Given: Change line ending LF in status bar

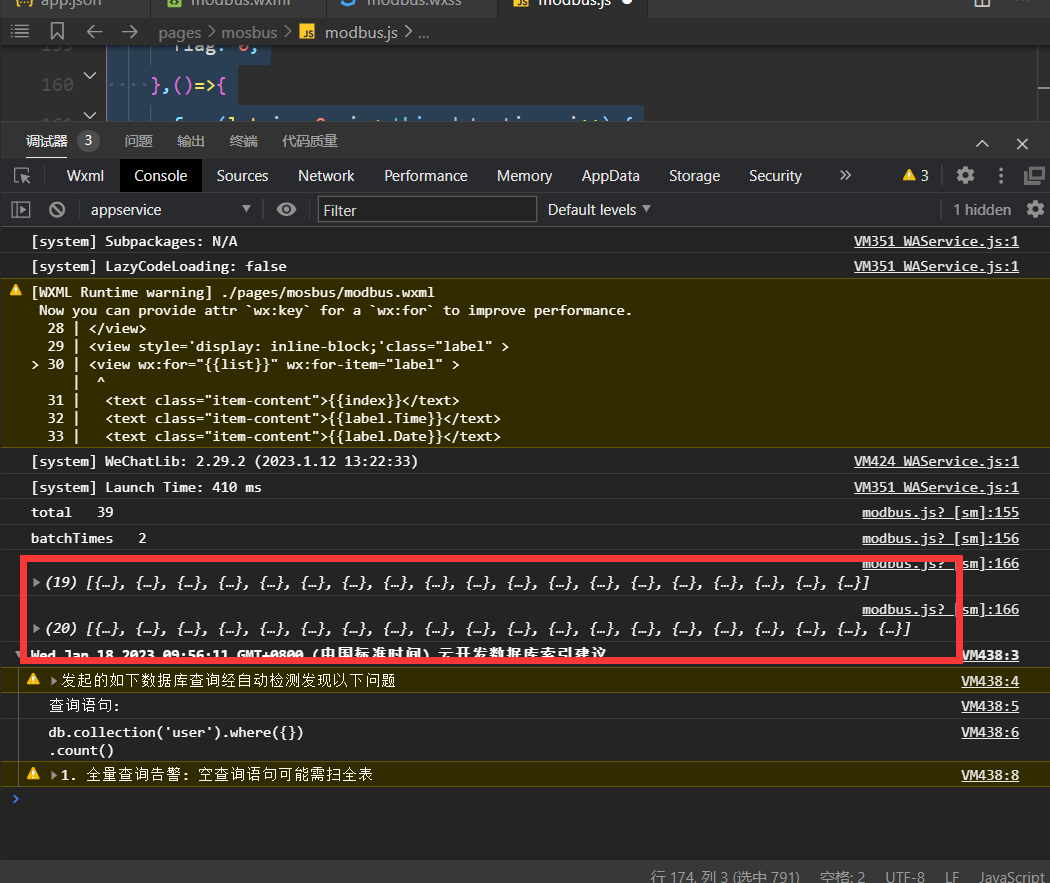Looking at the screenshot, I should point(952,876).
